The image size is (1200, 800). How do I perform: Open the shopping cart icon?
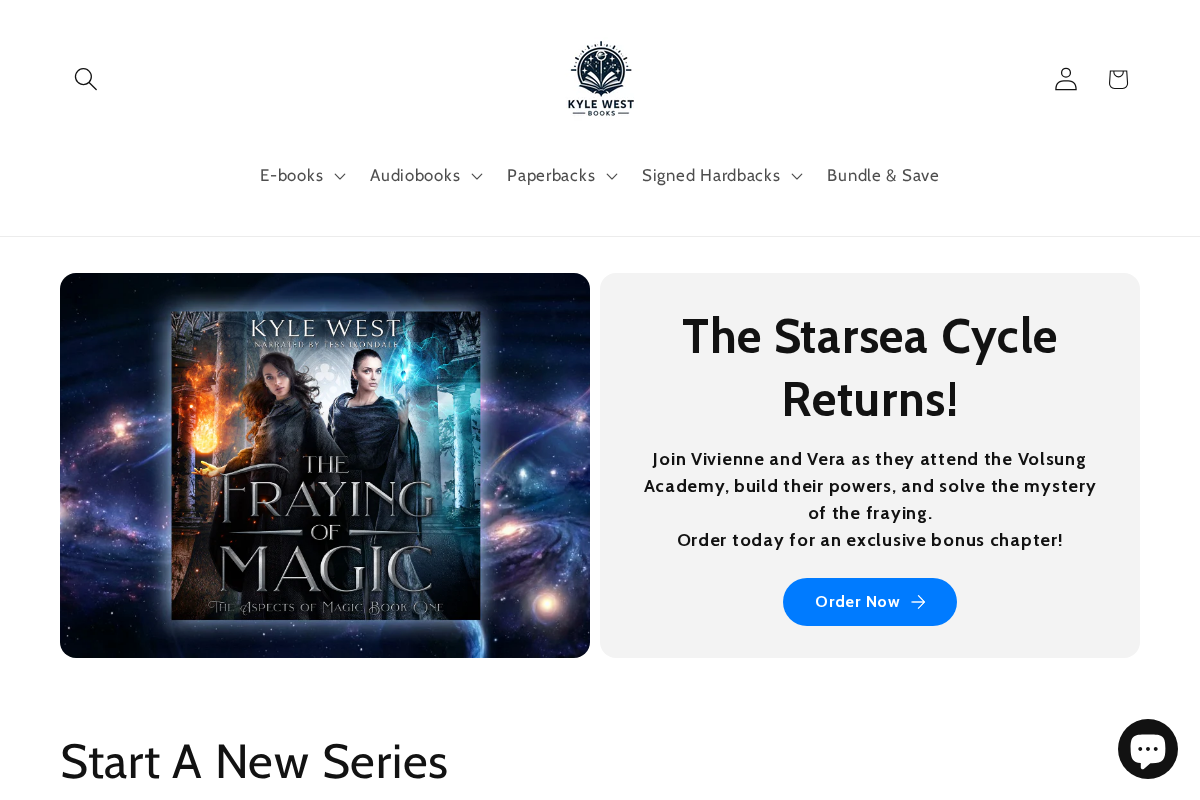coord(1118,79)
